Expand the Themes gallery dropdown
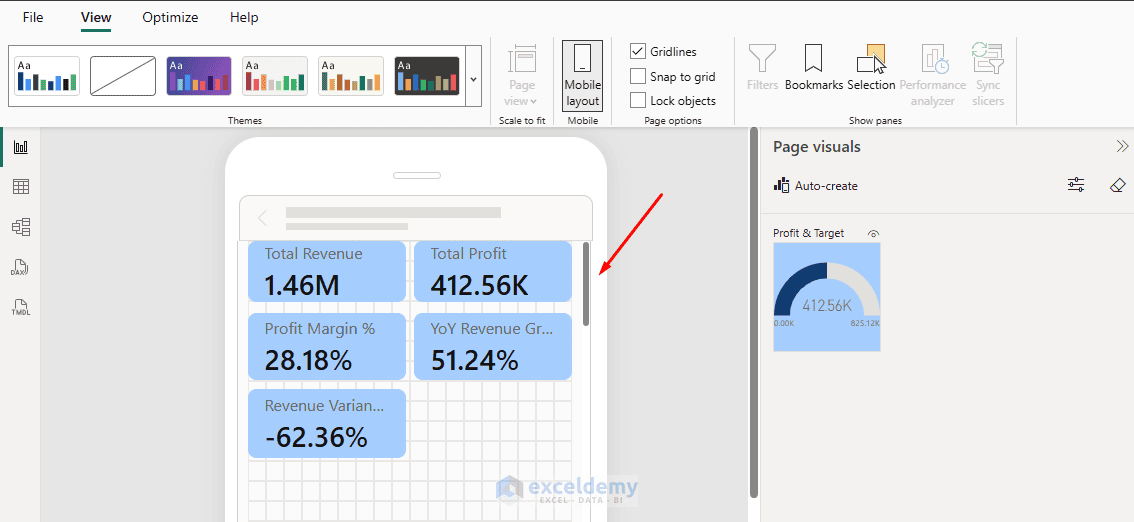This screenshot has height=522, width=1134. (474, 78)
